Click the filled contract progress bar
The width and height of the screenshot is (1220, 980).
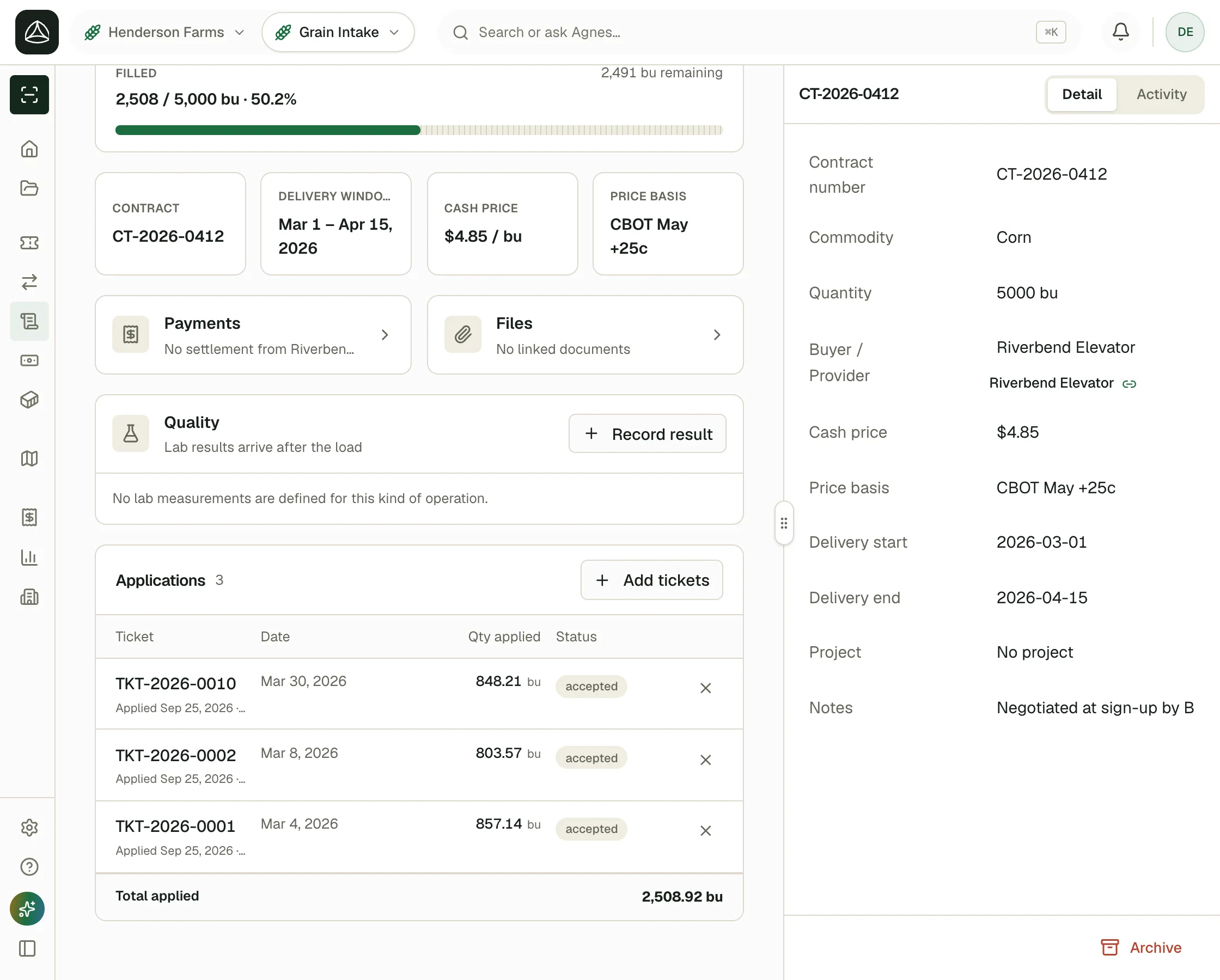[x=419, y=130]
